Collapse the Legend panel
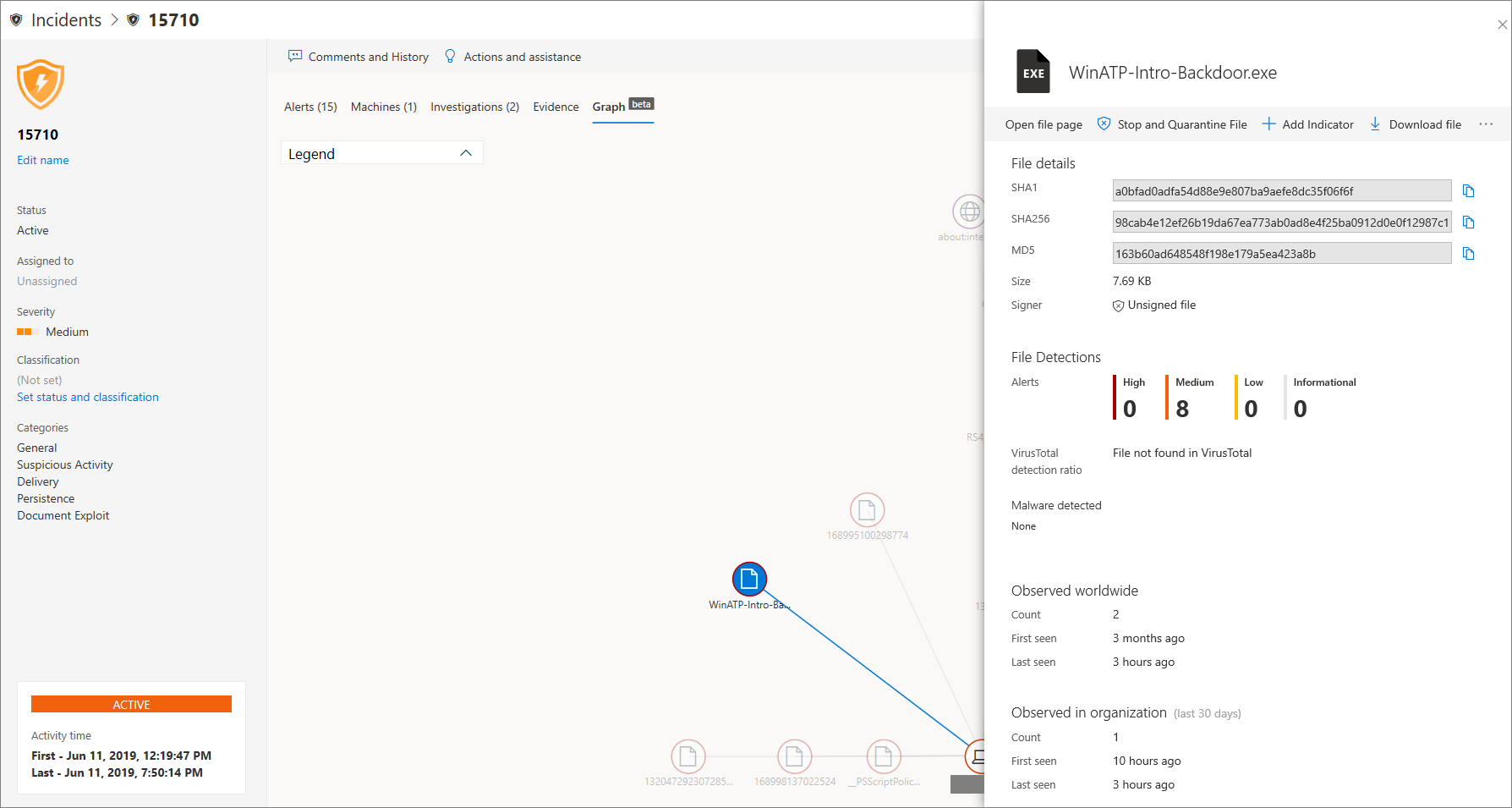 465,153
